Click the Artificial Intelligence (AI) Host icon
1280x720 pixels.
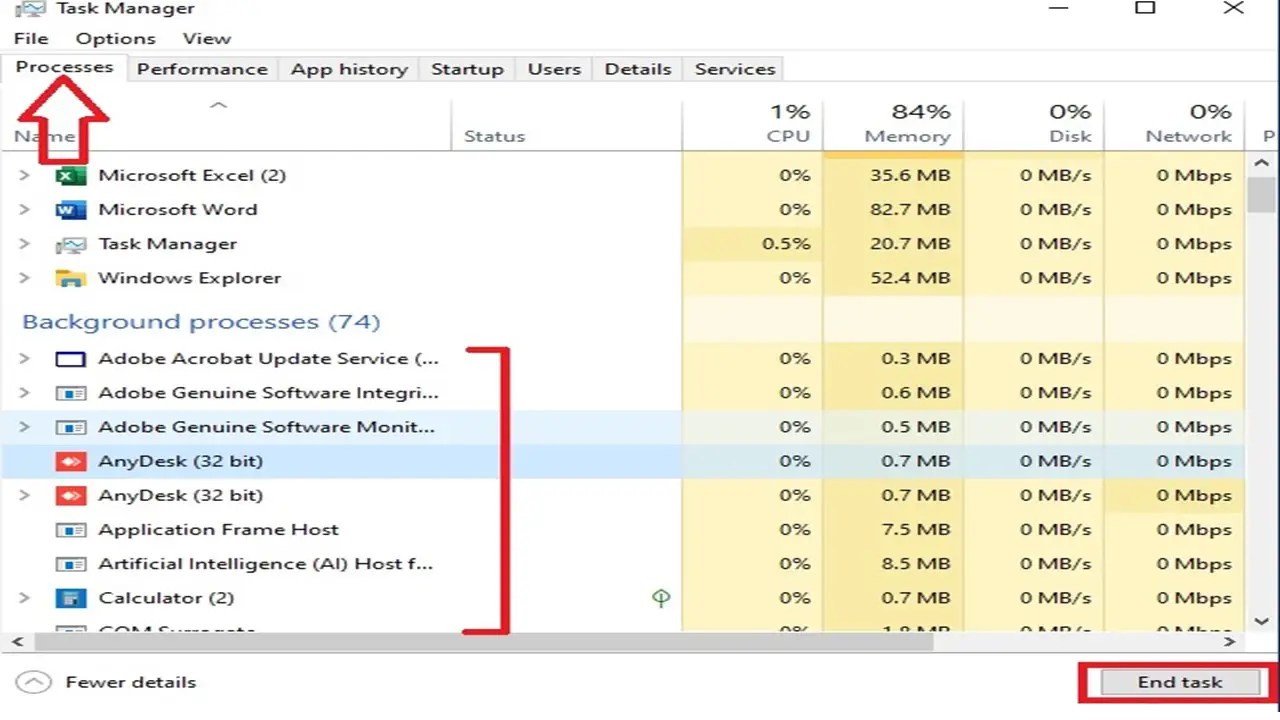pos(70,564)
